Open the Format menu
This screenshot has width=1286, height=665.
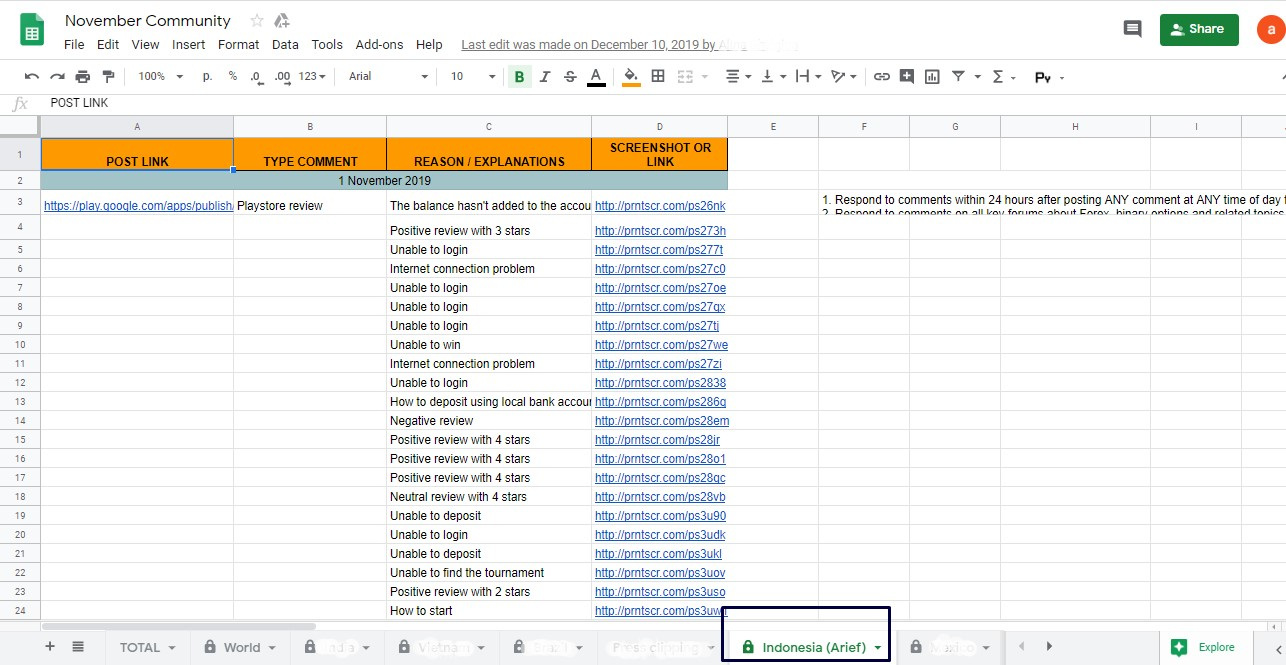click(238, 44)
